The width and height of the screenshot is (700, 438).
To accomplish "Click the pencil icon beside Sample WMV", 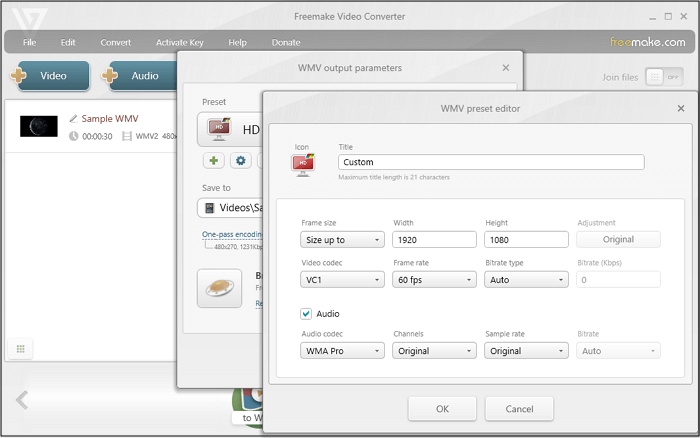I will click(x=73, y=119).
